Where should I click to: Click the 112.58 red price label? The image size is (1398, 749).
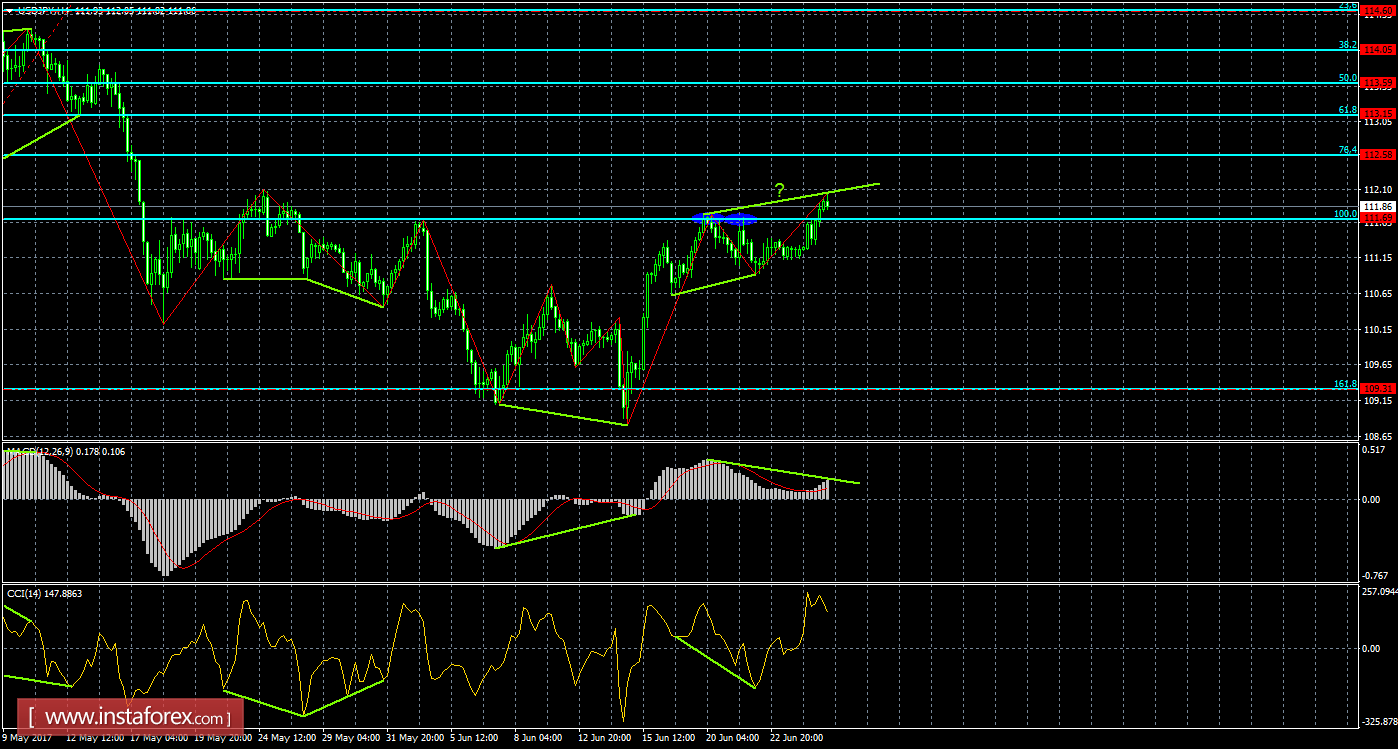click(1379, 155)
